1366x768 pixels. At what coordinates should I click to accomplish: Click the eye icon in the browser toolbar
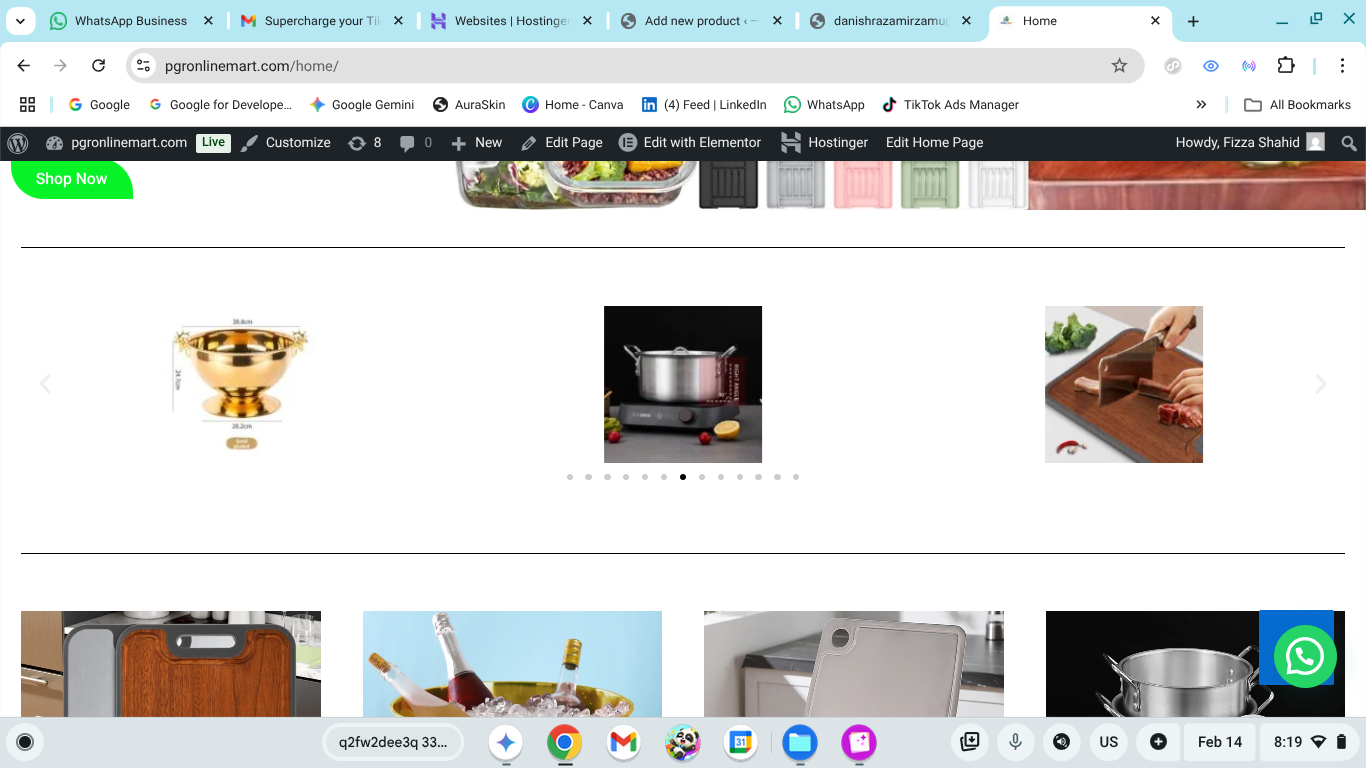tap(1211, 65)
